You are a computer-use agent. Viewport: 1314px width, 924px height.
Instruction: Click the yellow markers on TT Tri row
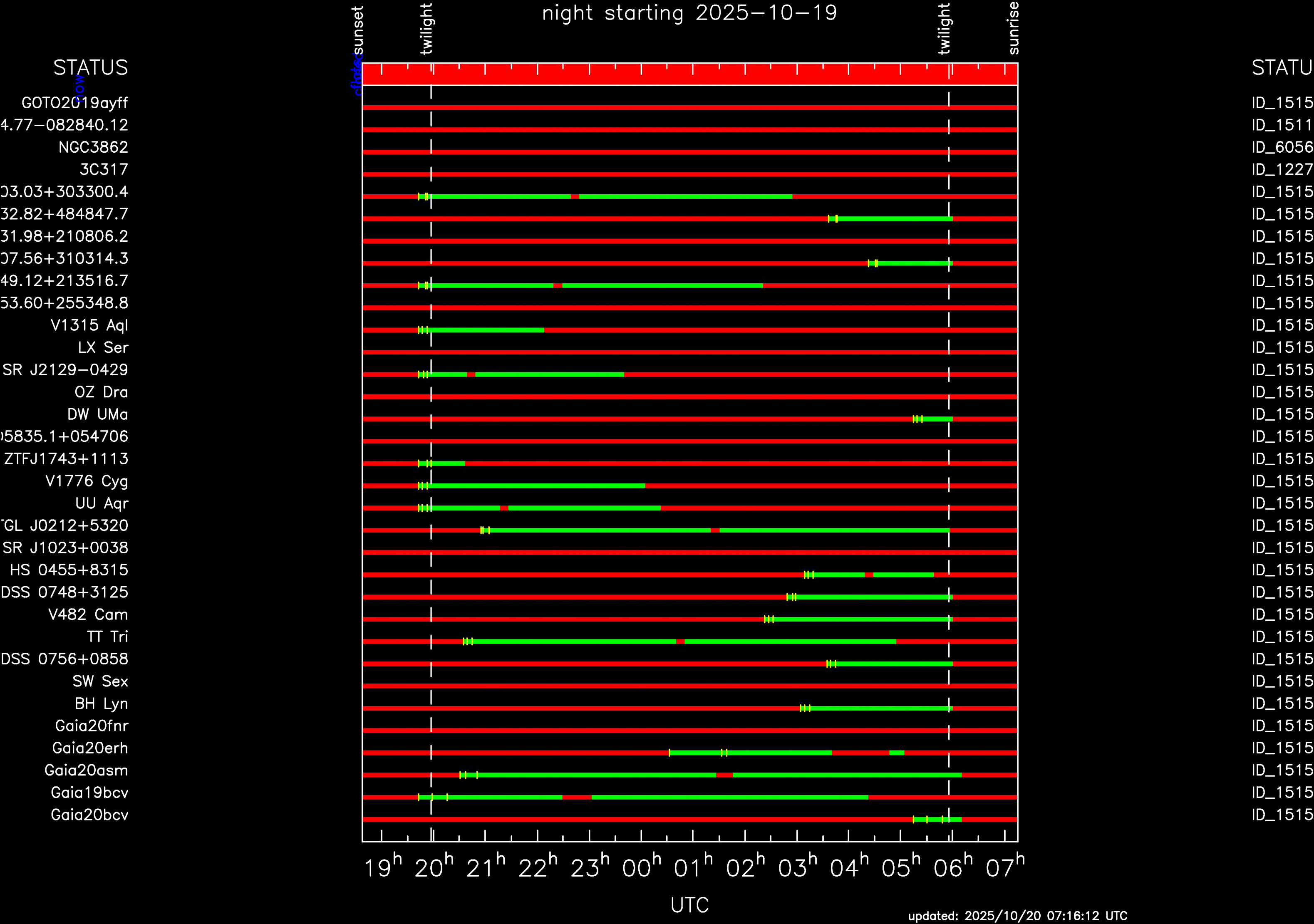click(x=468, y=642)
